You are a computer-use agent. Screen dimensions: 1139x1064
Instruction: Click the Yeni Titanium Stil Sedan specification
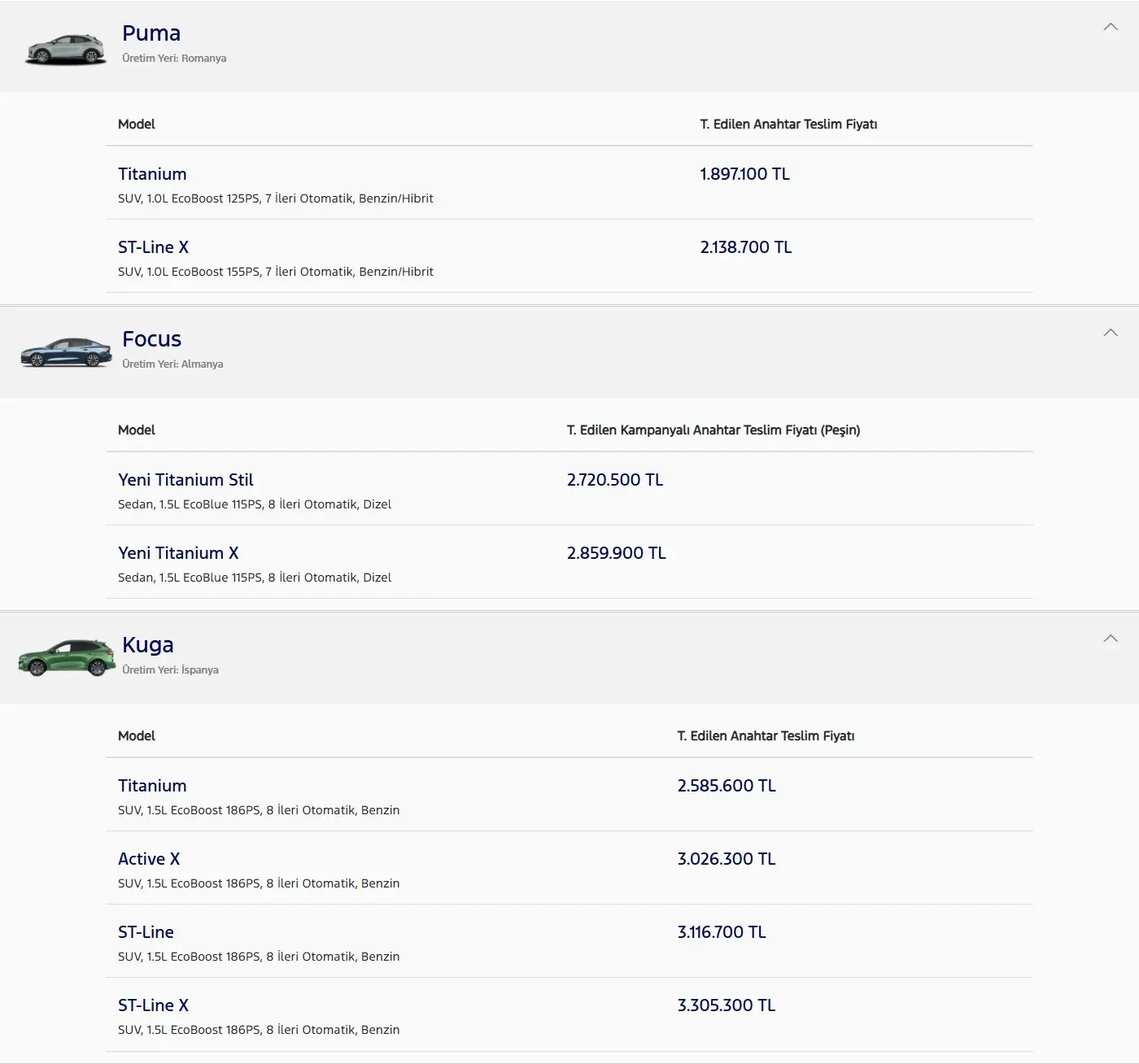255,504
